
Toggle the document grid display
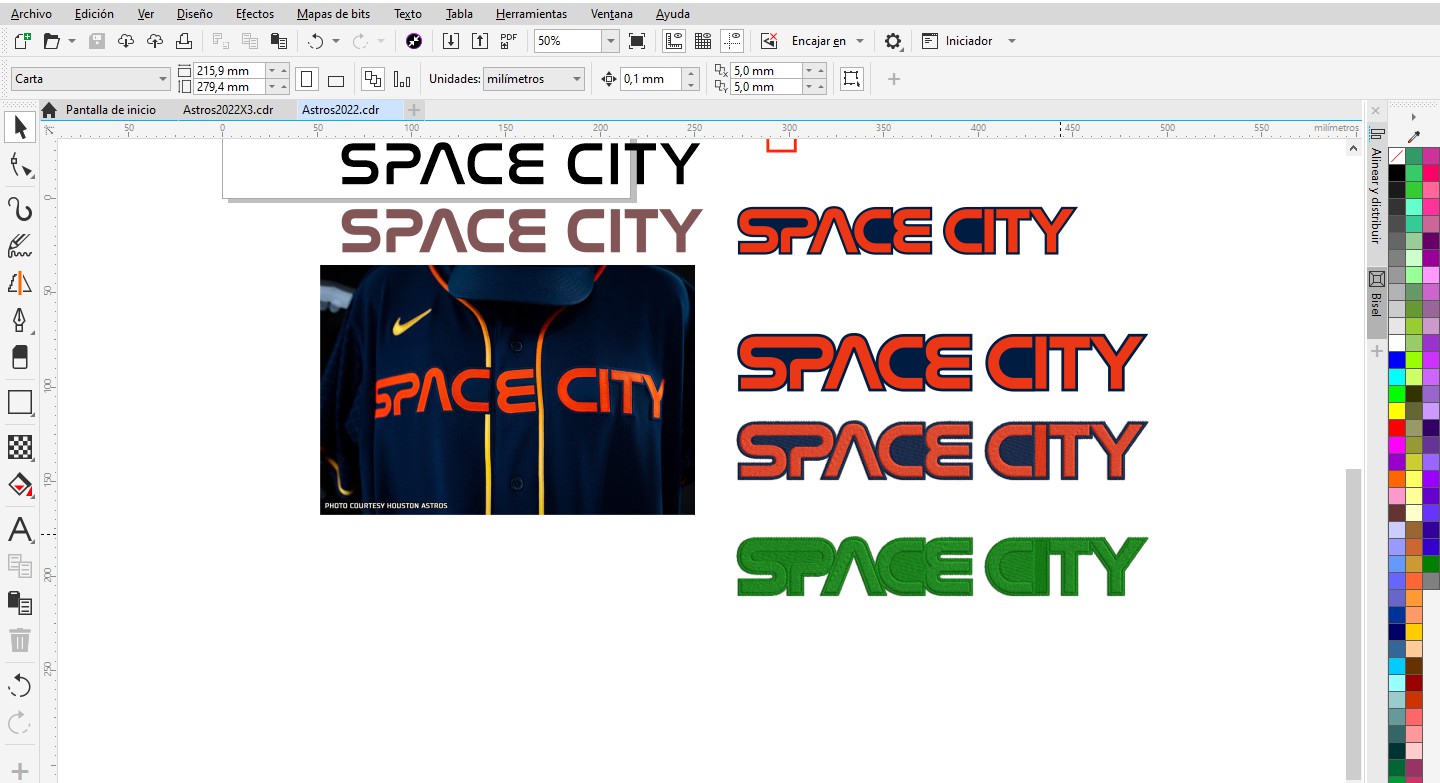click(x=703, y=41)
